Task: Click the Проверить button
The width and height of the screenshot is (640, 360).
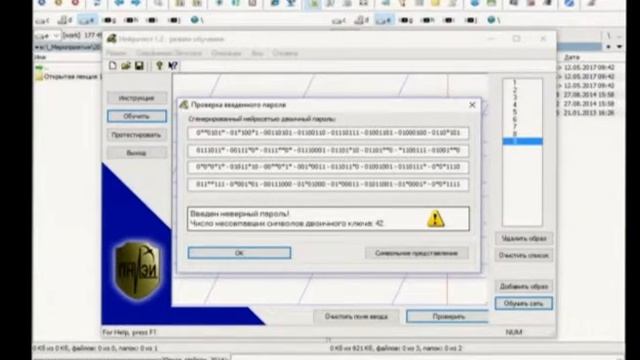Action: 448,316
